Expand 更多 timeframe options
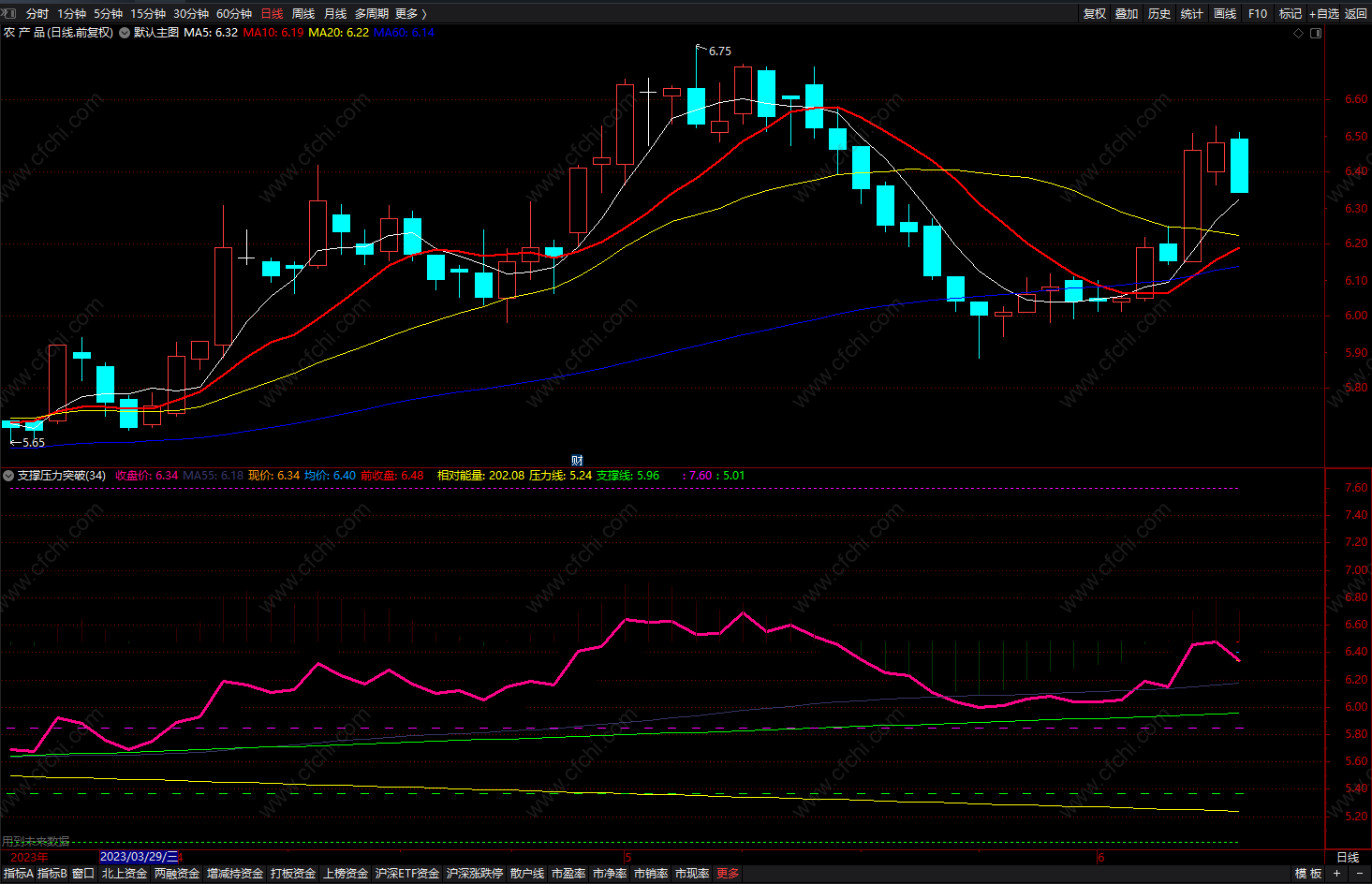This screenshot has height=884, width=1372. click(x=410, y=13)
